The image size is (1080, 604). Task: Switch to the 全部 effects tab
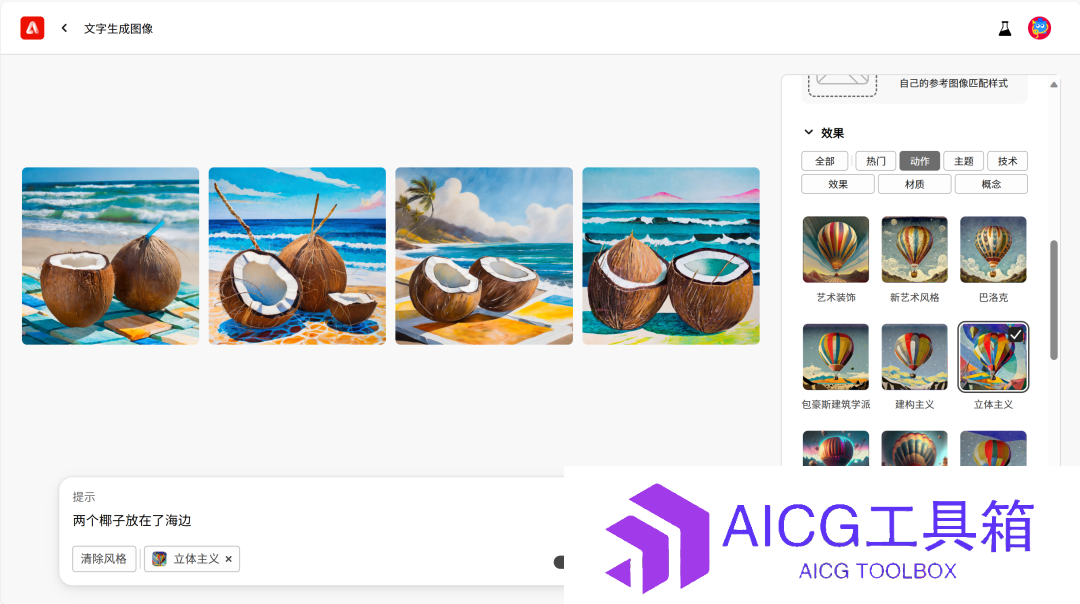824,161
